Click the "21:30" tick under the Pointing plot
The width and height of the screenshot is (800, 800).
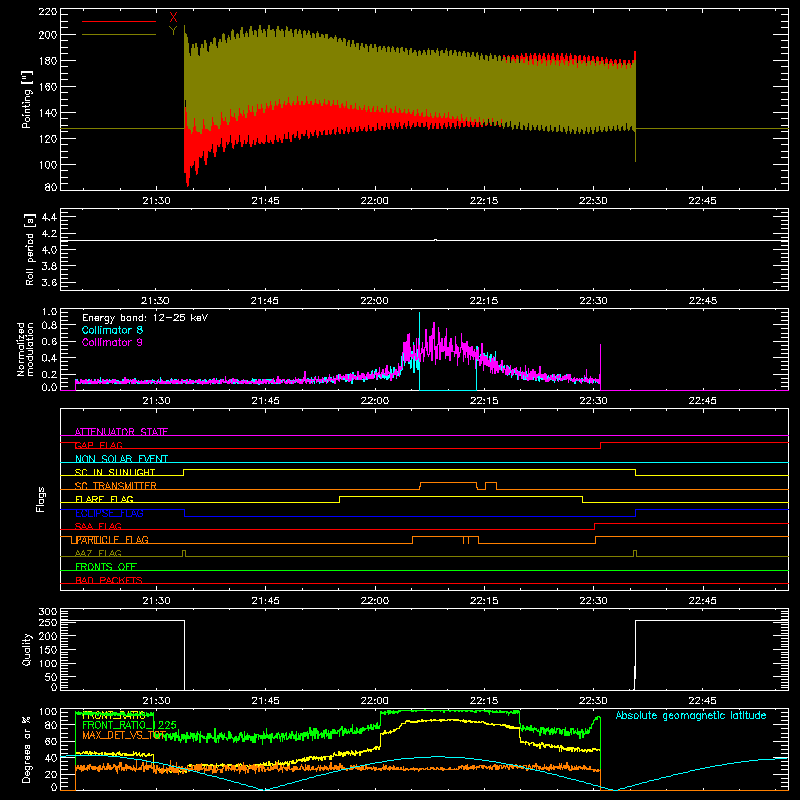pyautogui.click(x=156, y=201)
